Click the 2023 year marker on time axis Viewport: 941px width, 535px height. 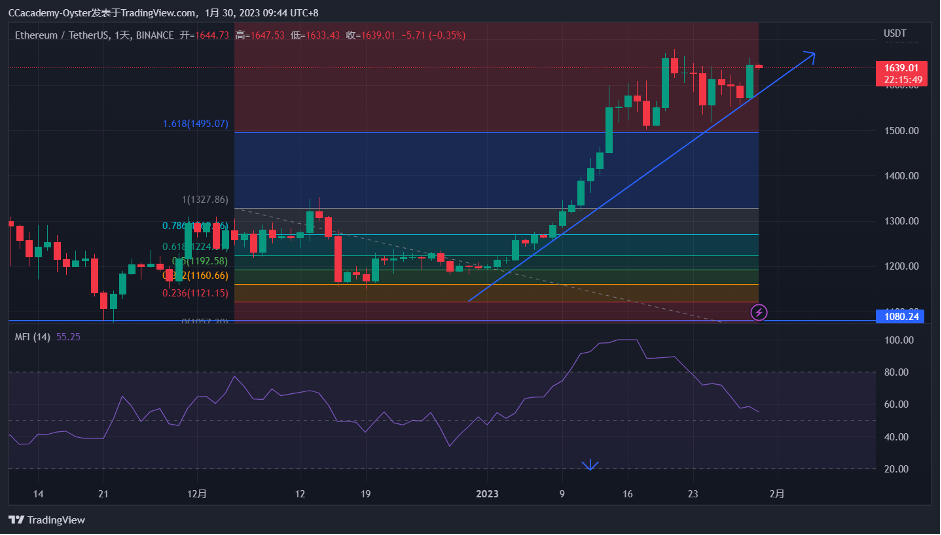(x=487, y=494)
